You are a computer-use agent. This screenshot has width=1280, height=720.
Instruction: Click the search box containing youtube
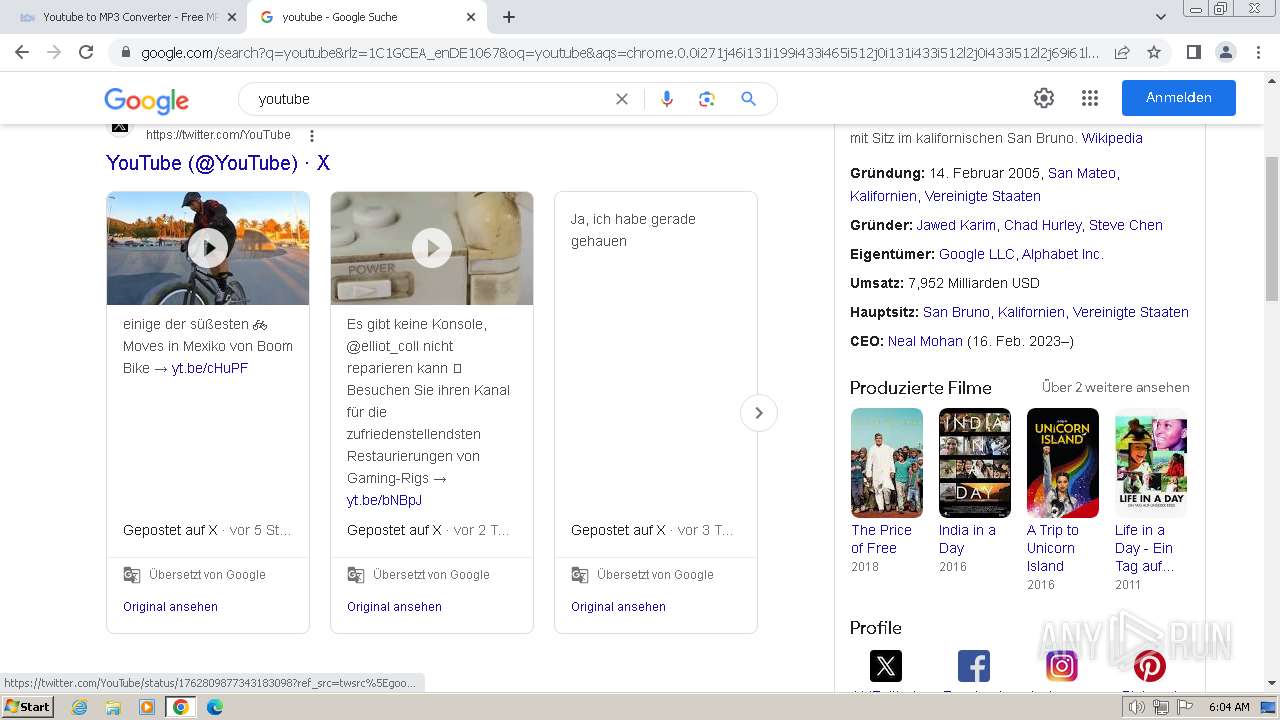[430, 99]
